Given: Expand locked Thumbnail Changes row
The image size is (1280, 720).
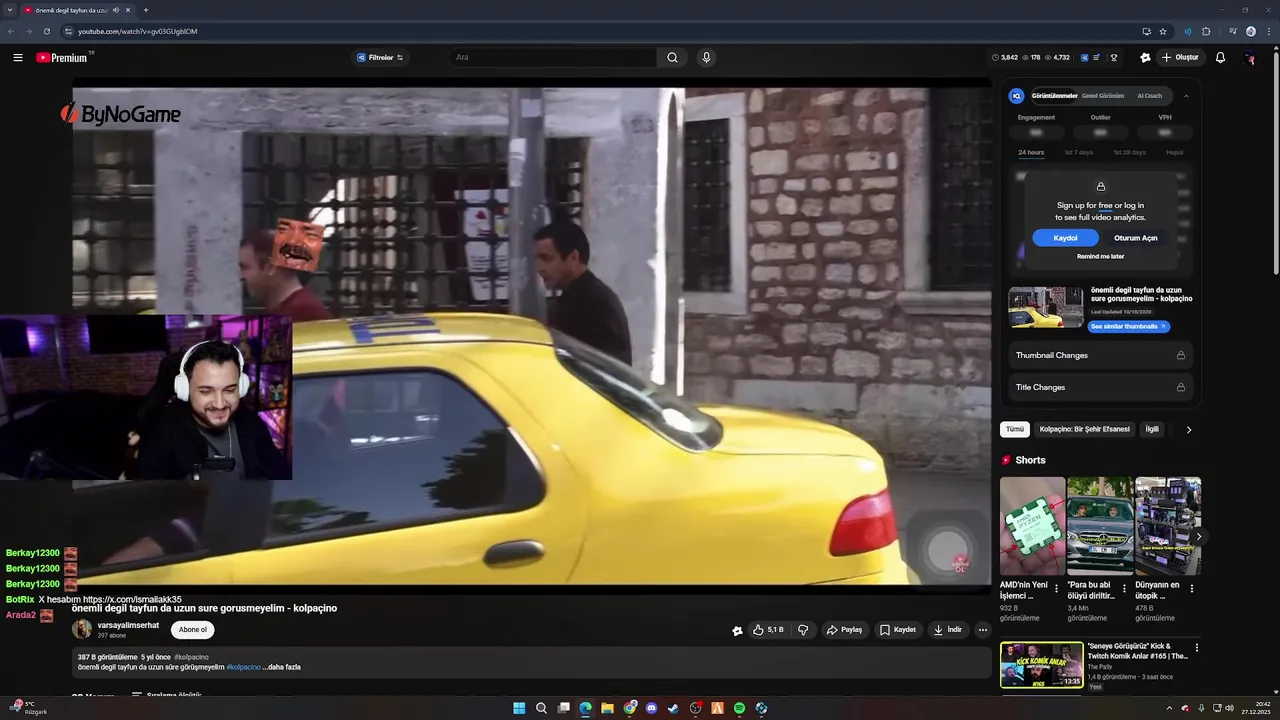Looking at the screenshot, I should [1100, 355].
